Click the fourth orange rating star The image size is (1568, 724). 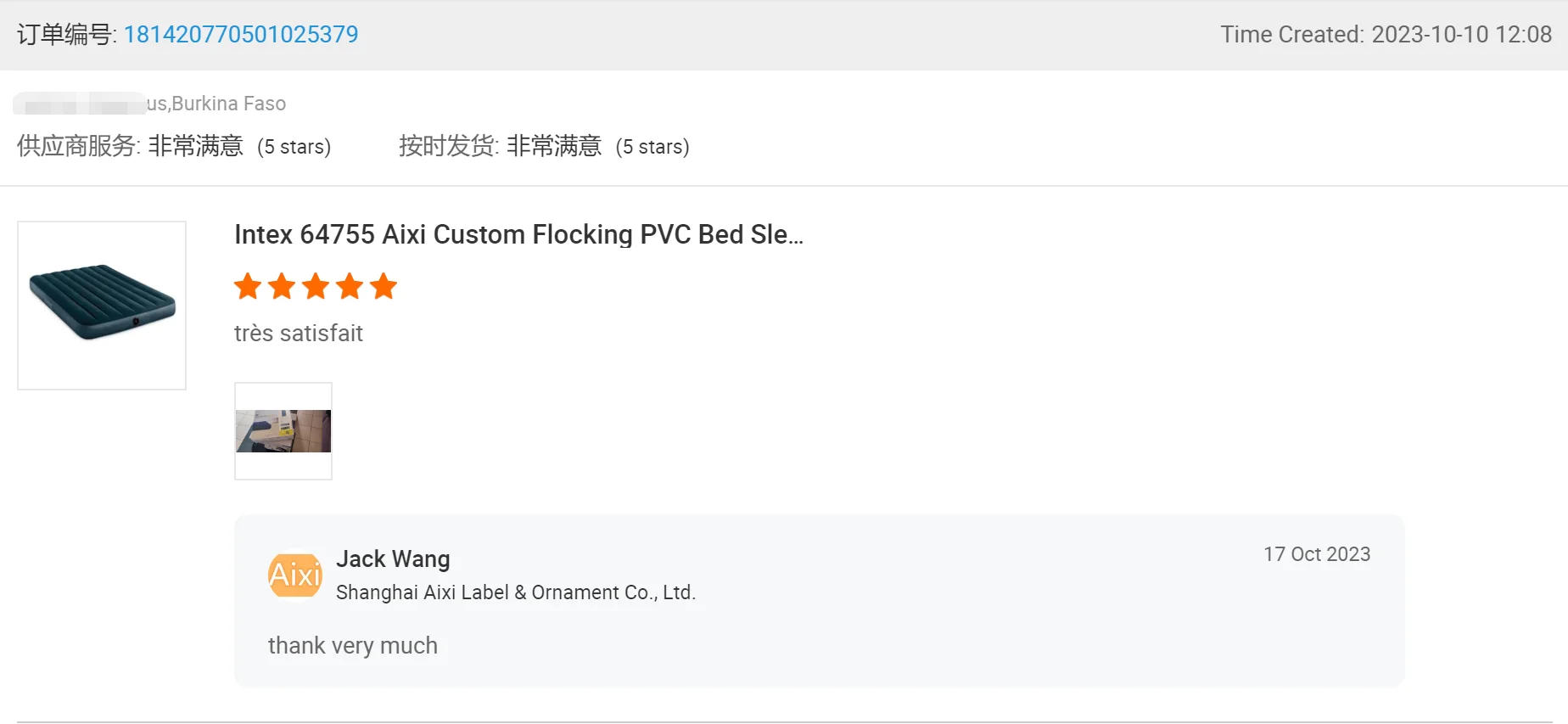(x=350, y=286)
